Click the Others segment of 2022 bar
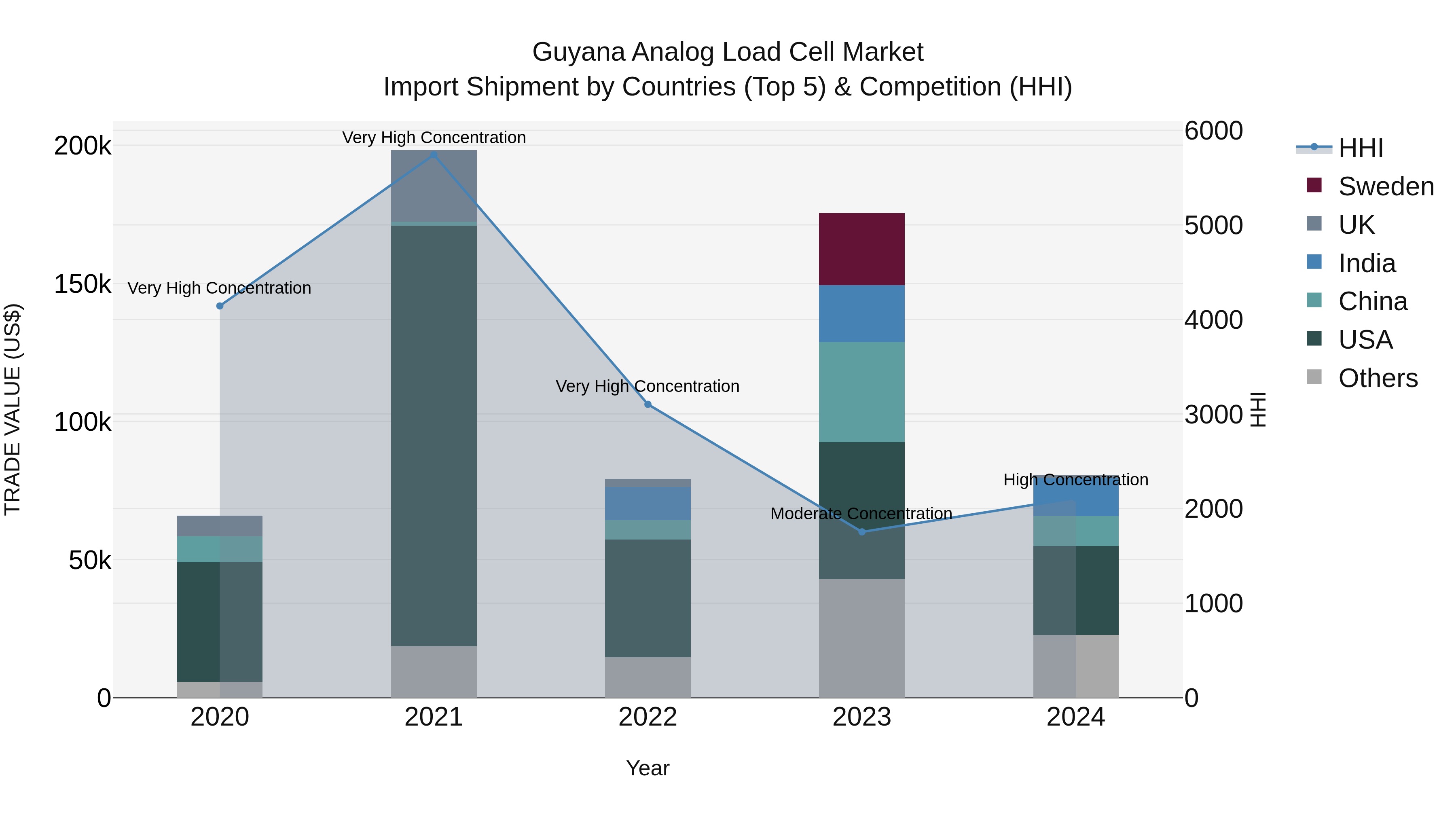This screenshot has height=819, width=1456. (x=648, y=677)
